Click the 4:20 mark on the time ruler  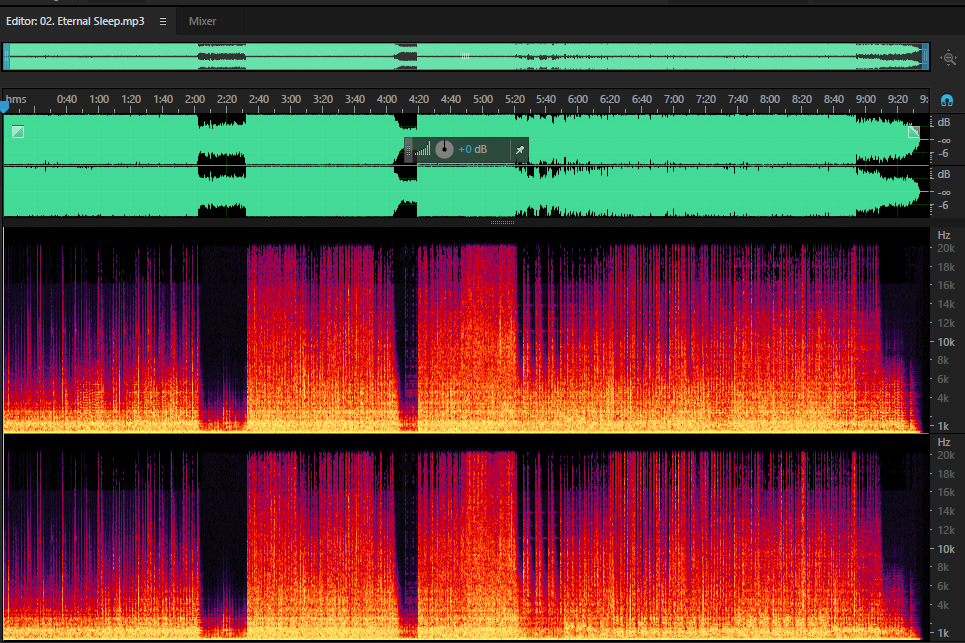click(418, 99)
